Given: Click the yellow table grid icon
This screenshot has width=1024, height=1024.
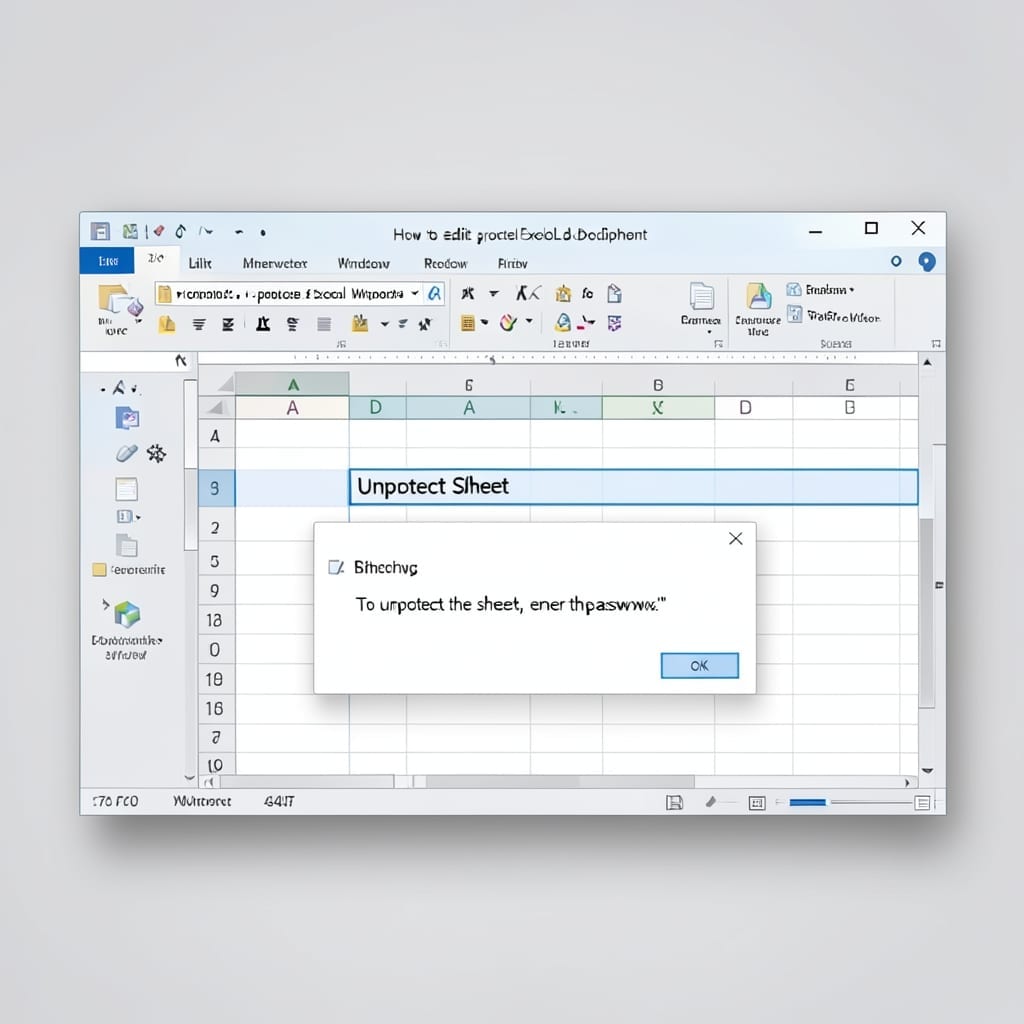Looking at the screenshot, I should (x=468, y=323).
